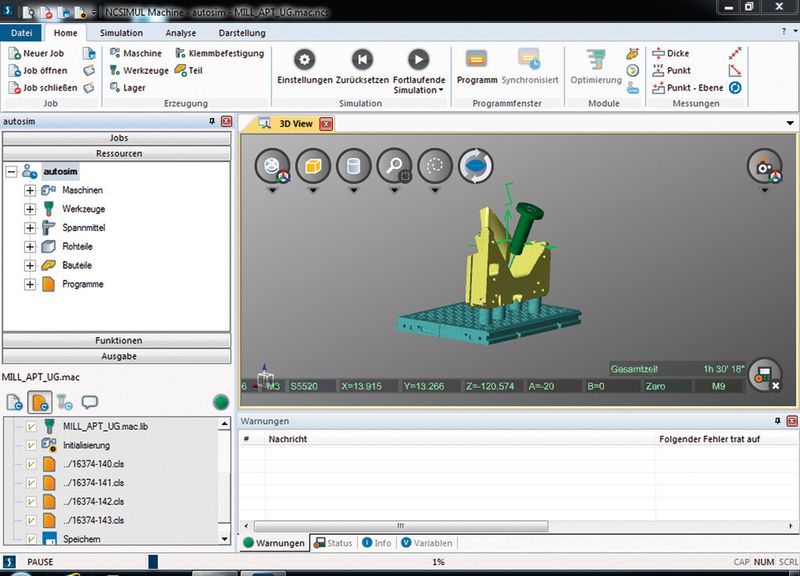Viewport: 800px width, 576px height.
Task: Click the zoom magnifier icon in 3D view
Action: (x=394, y=166)
